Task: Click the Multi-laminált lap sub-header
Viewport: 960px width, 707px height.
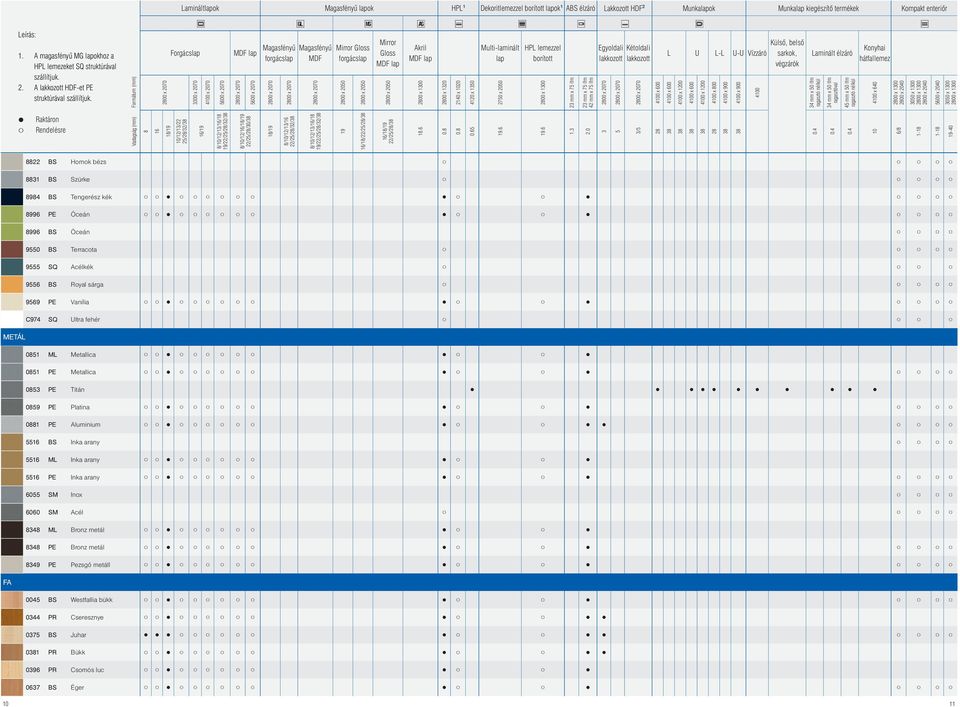Action: tap(500, 53)
